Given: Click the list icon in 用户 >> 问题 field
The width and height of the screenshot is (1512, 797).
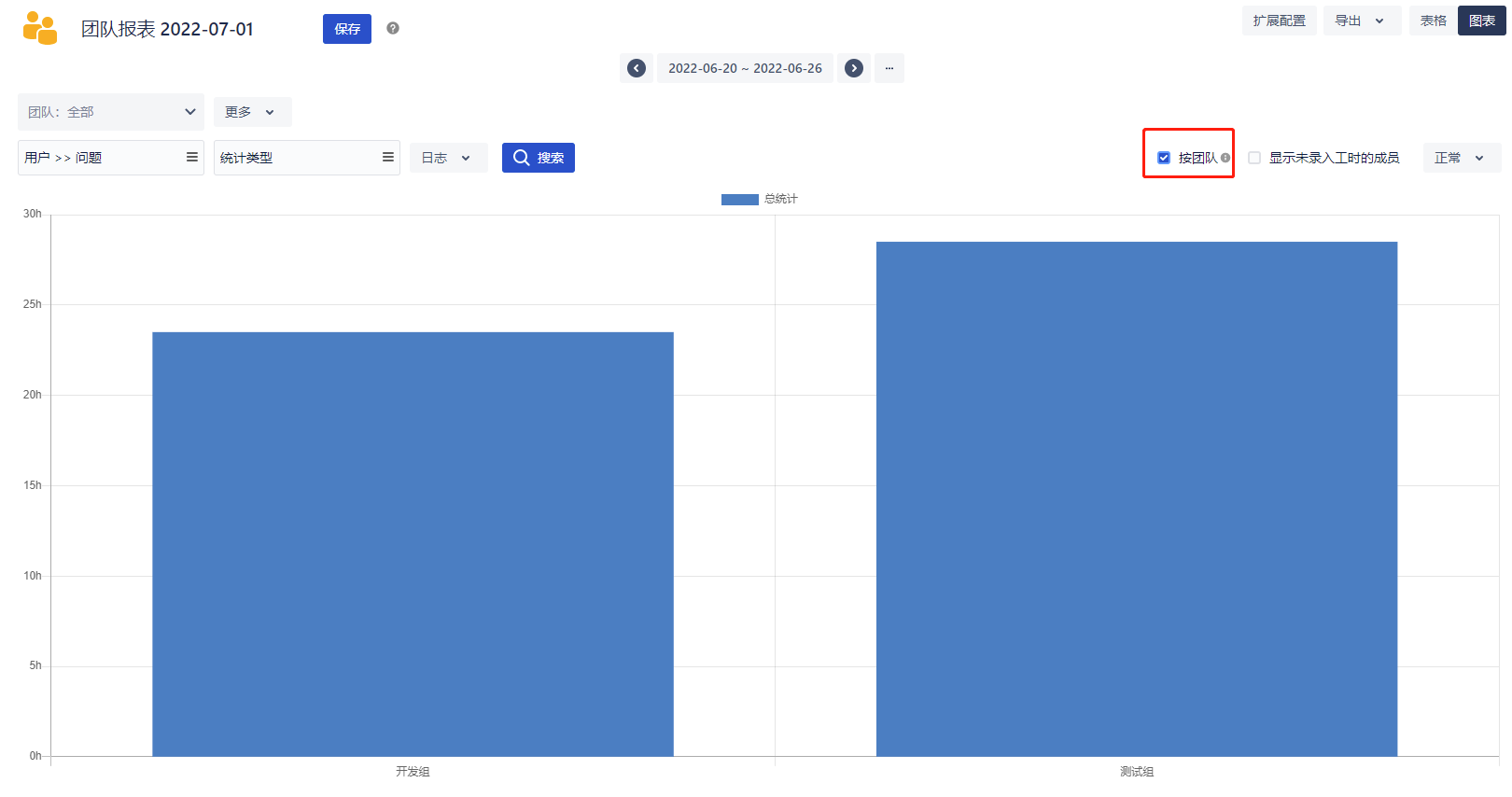Looking at the screenshot, I should click(192, 158).
